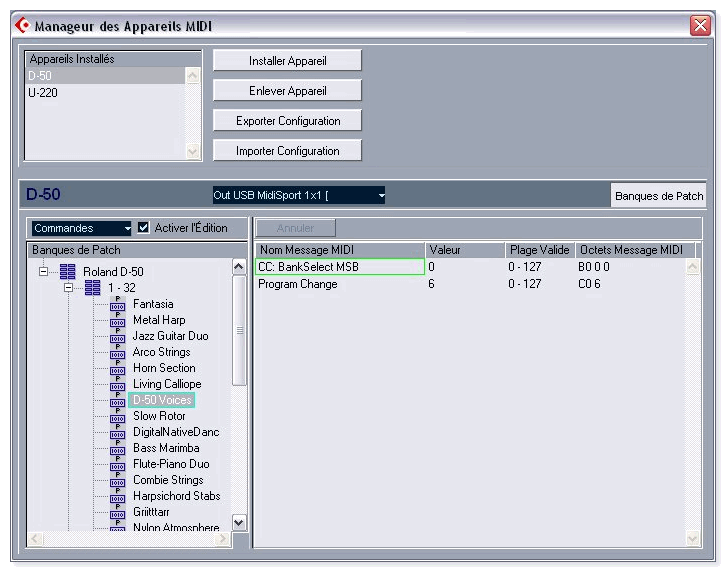This screenshot has height=572, width=726.
Task: Click Program Change value 6
Action: [x=432, y=284]
